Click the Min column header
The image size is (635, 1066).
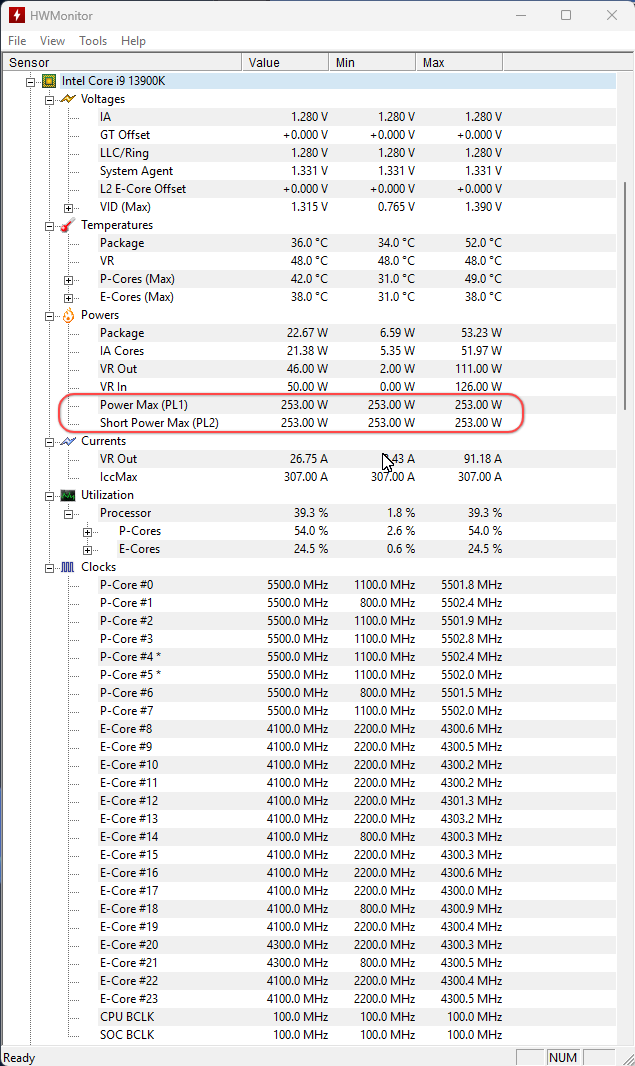click(x=372, y=63)
